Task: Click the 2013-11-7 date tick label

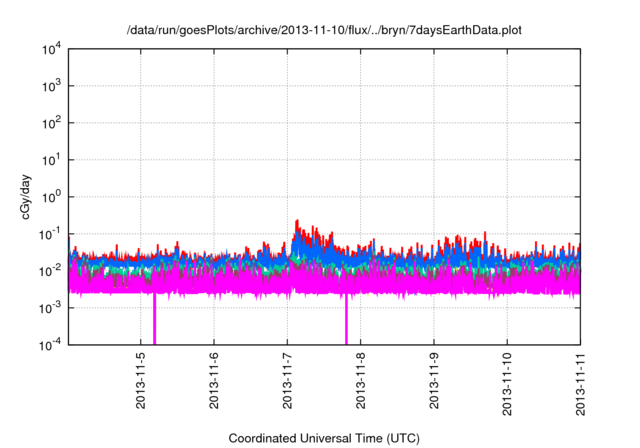Action: (x=287, y=381)
